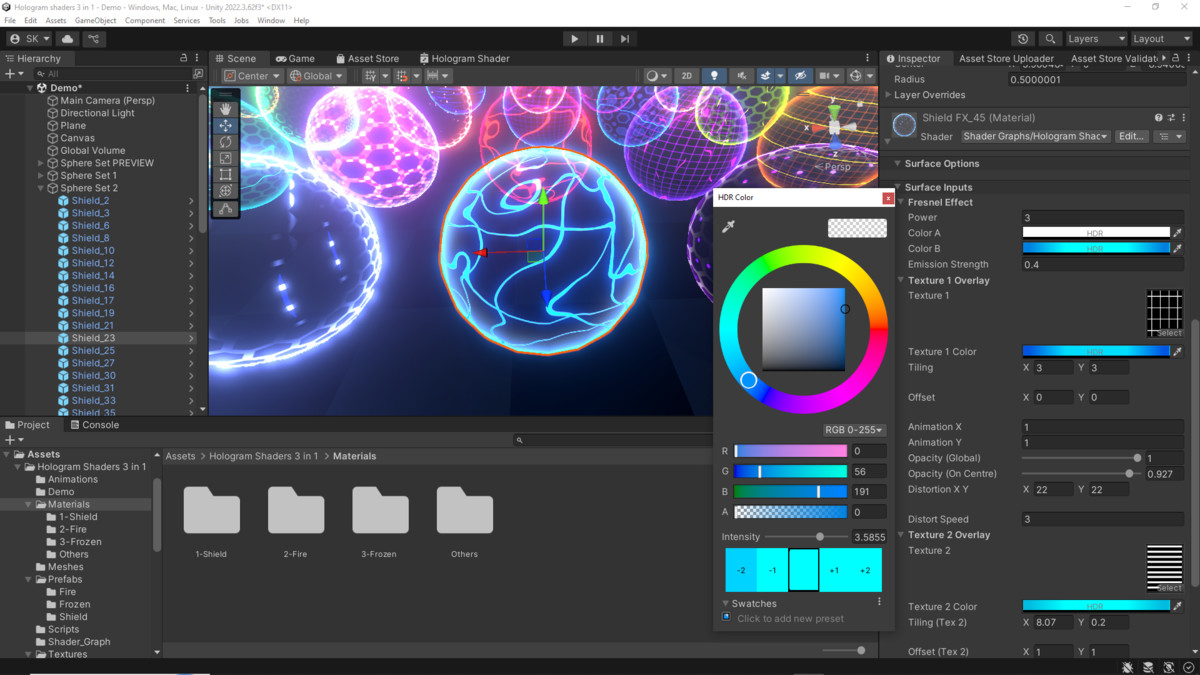Click the Emission Strength value field
The width and height of the screenshot is (1200, 675).
[x=1103, y=264]
